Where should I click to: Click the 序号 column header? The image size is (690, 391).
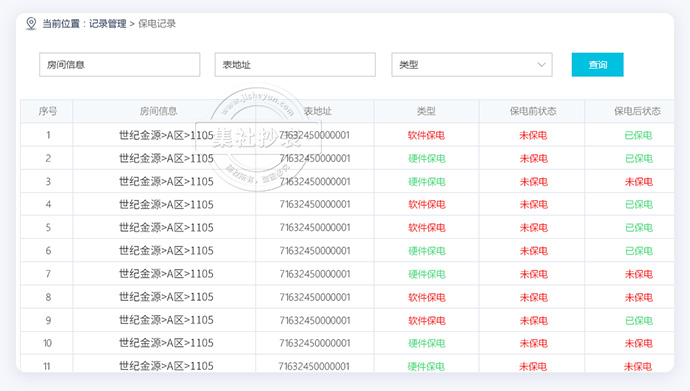pyautogui.click(x=48, y=111)
